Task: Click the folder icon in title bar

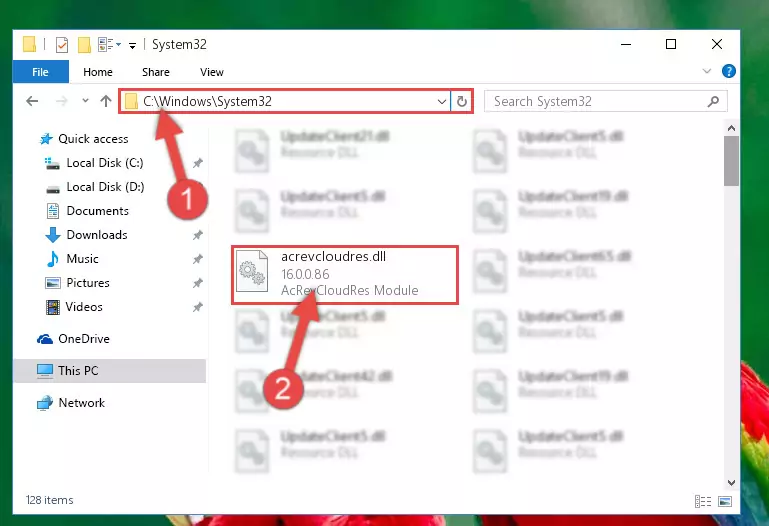Action: (29, 44)
